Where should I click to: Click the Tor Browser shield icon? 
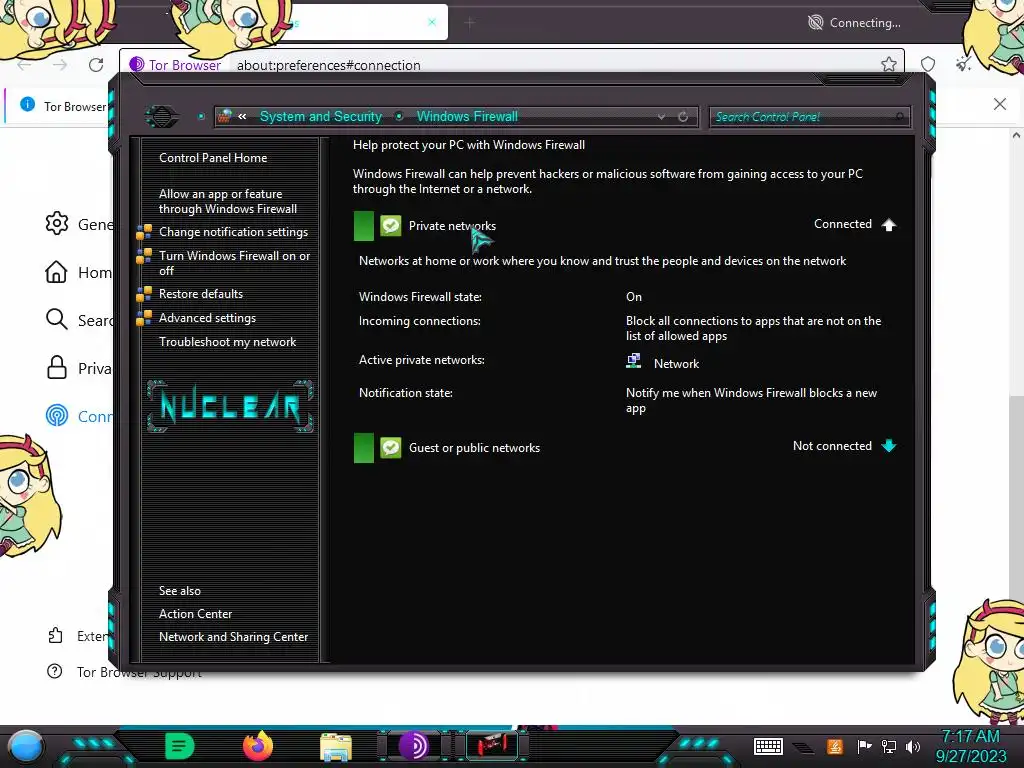click(x=928, y=64)
